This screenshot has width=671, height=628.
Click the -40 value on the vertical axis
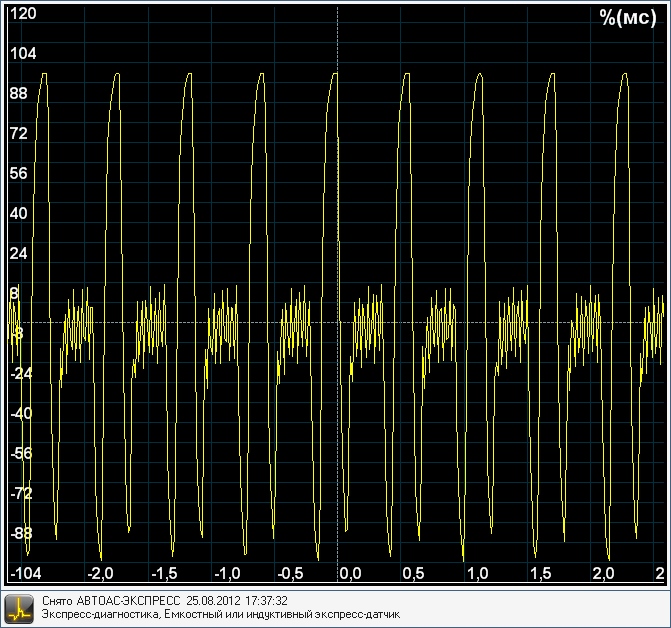(21, 413)
